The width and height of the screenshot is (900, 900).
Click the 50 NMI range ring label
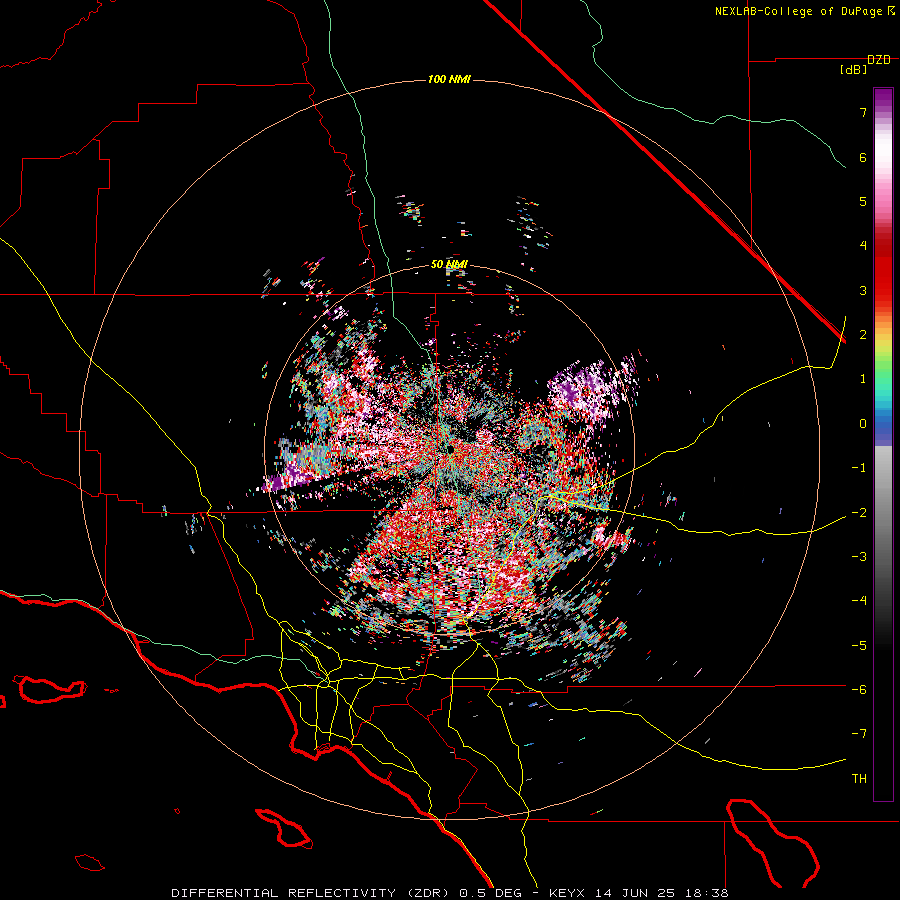449,265
